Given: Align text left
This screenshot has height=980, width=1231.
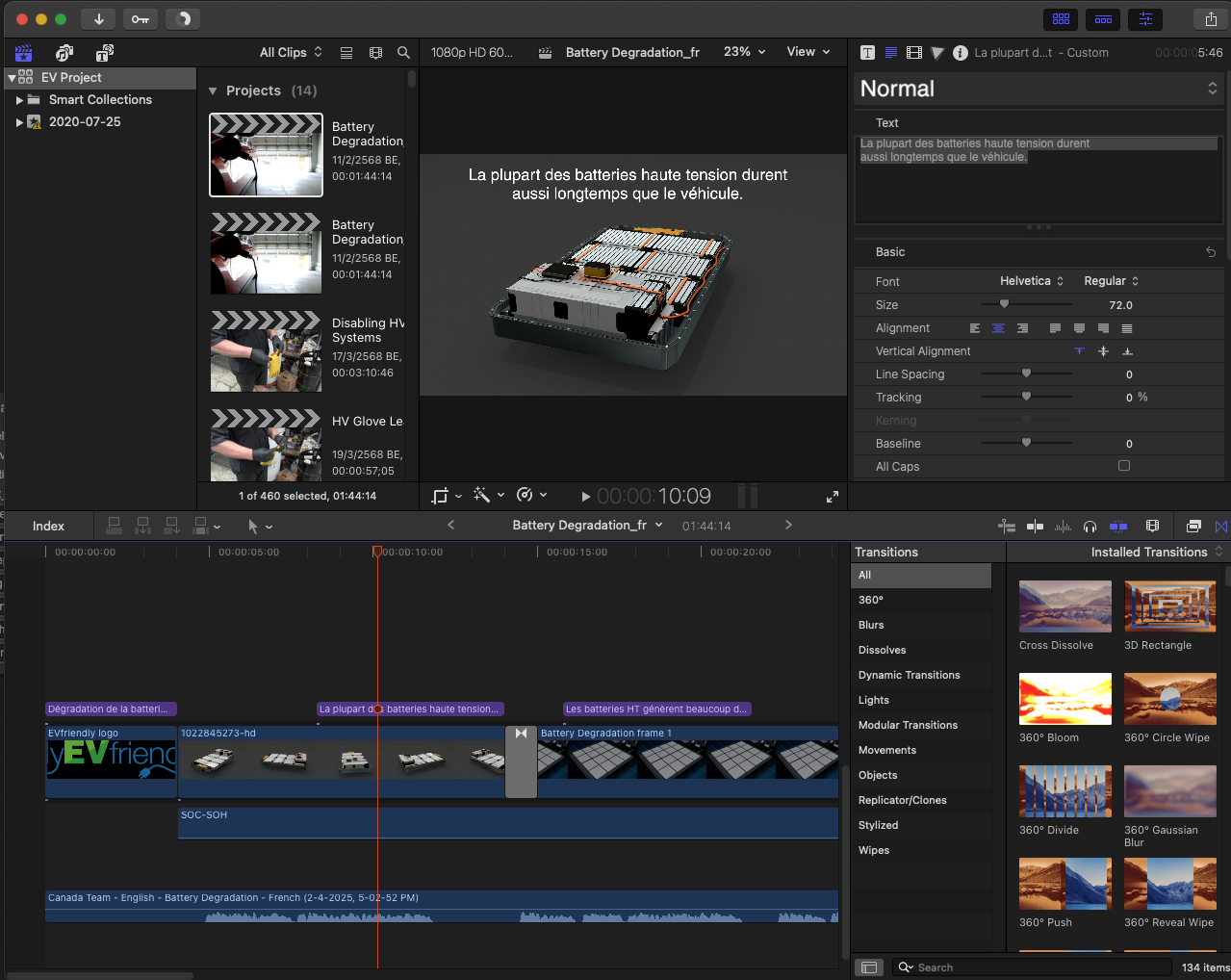Looking at the screenshot, I should click(975, 328).
